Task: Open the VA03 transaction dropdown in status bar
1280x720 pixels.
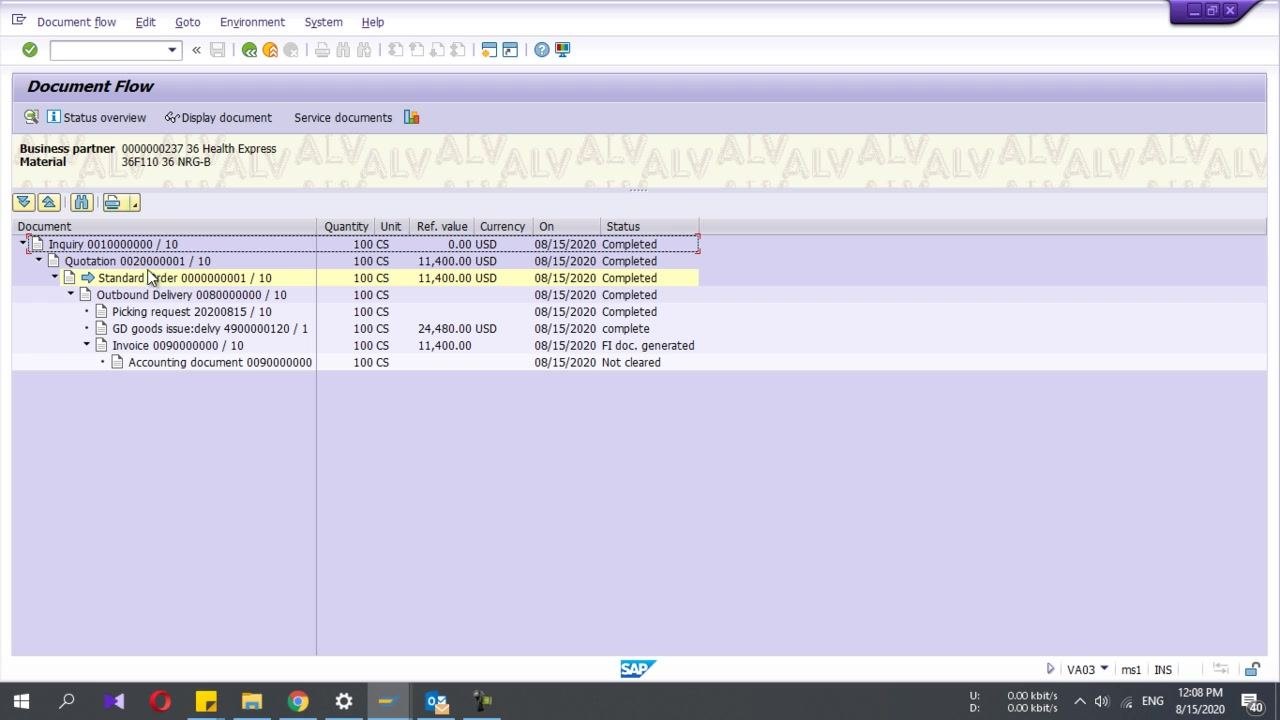Action: pyautogui.click(x=1104, y=669)
